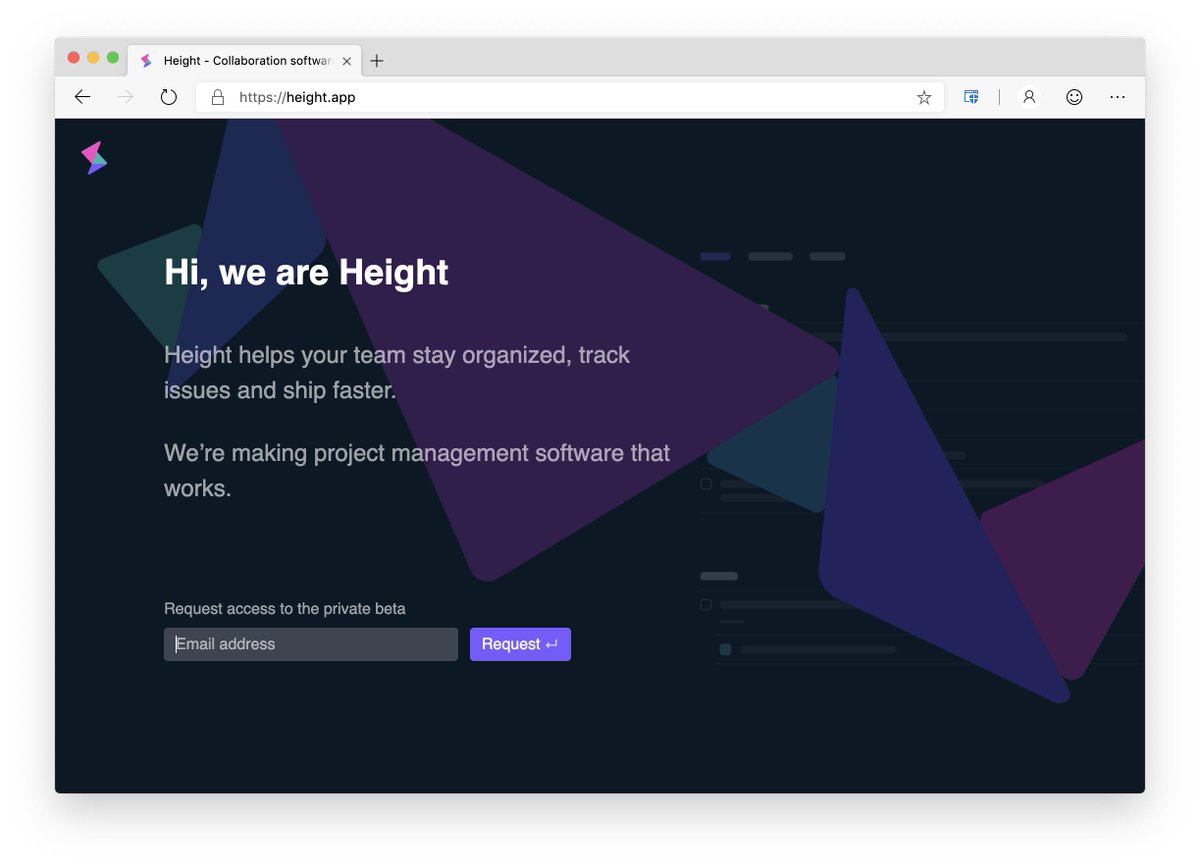1200x866 pixels.
Task: Go back with the browser back arrow
Action: coord(82,97)
